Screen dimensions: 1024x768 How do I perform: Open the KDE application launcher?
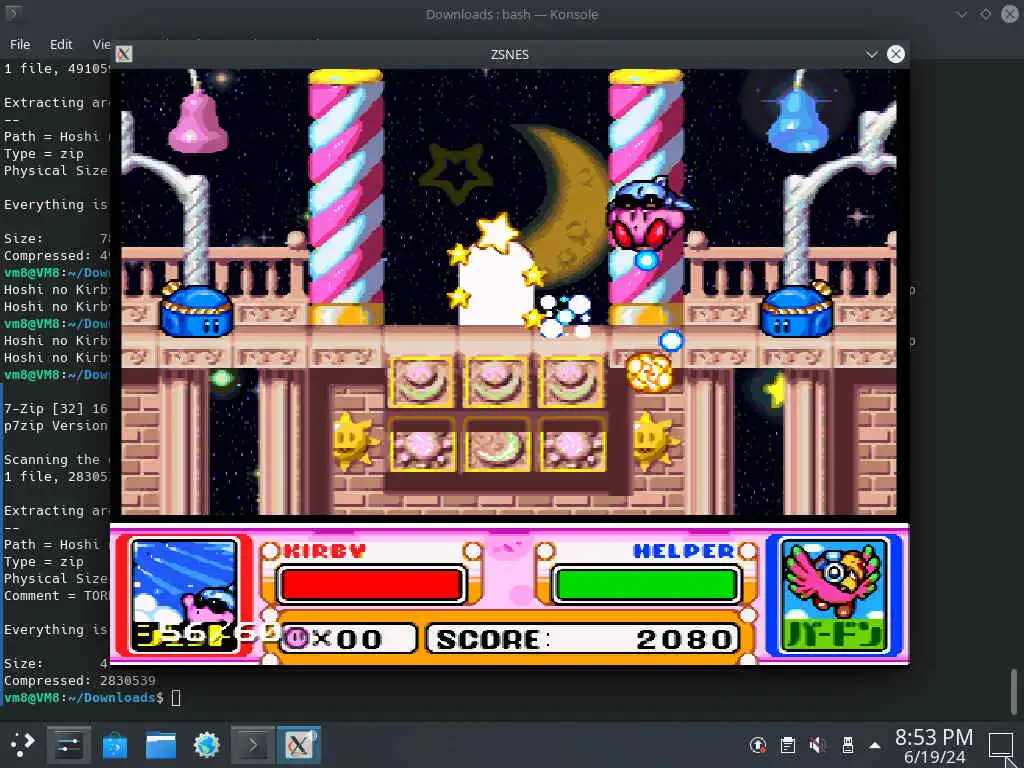coord(23,744)
